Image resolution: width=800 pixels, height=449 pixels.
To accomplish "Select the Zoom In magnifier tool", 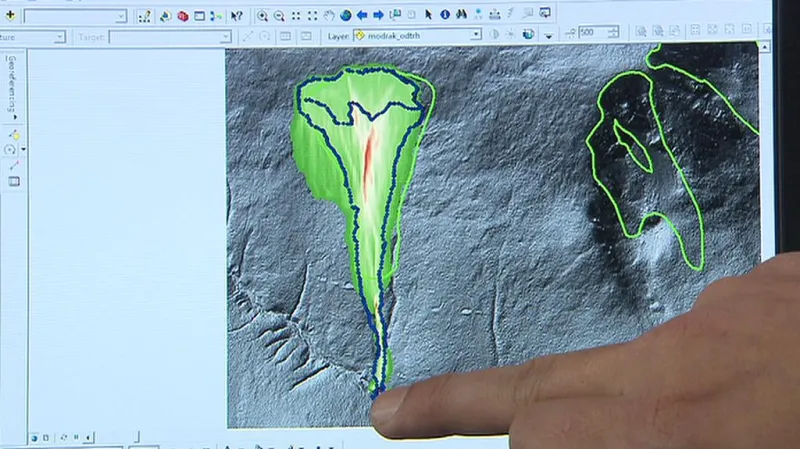I will point(262,16).
